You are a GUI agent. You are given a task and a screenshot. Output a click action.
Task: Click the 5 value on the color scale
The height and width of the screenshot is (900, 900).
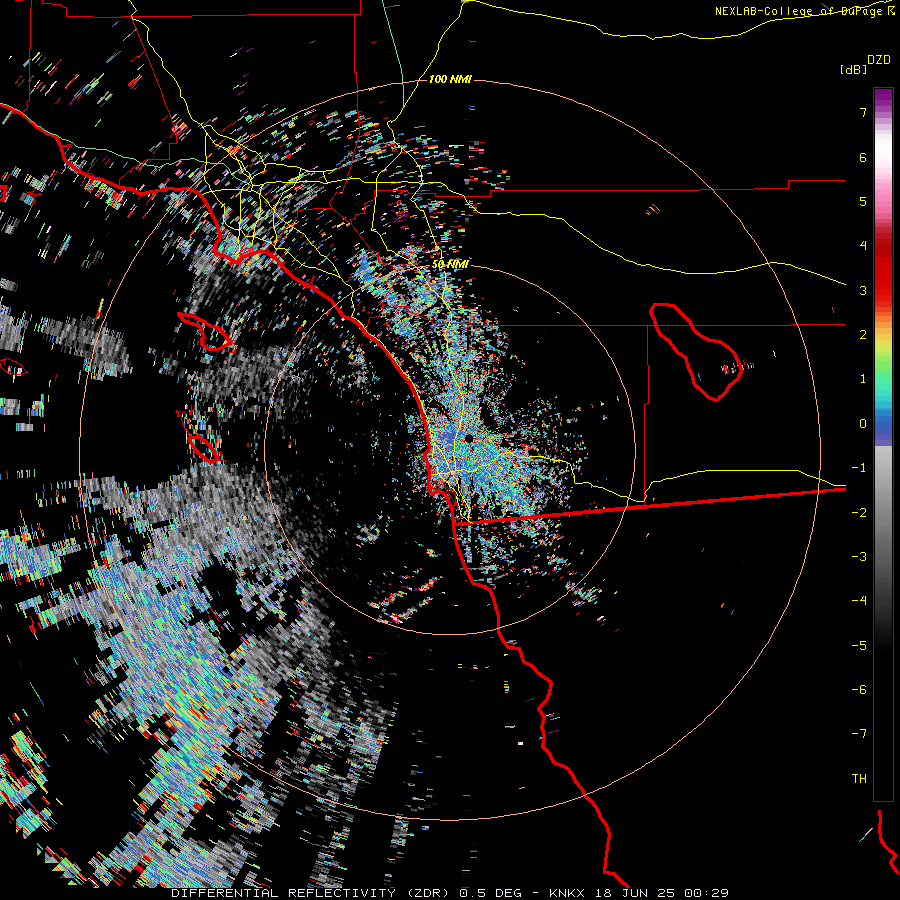coord(863,201)
